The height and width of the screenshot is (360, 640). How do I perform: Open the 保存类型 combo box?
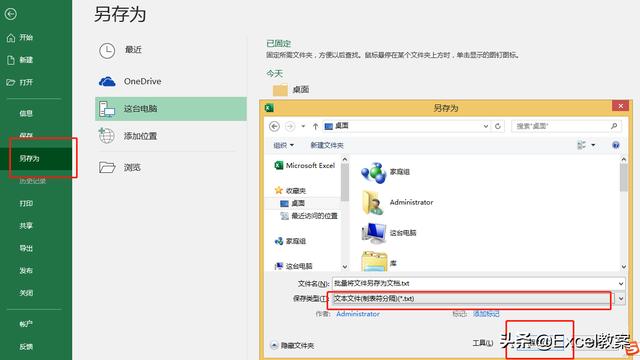[x=474, y=299]
